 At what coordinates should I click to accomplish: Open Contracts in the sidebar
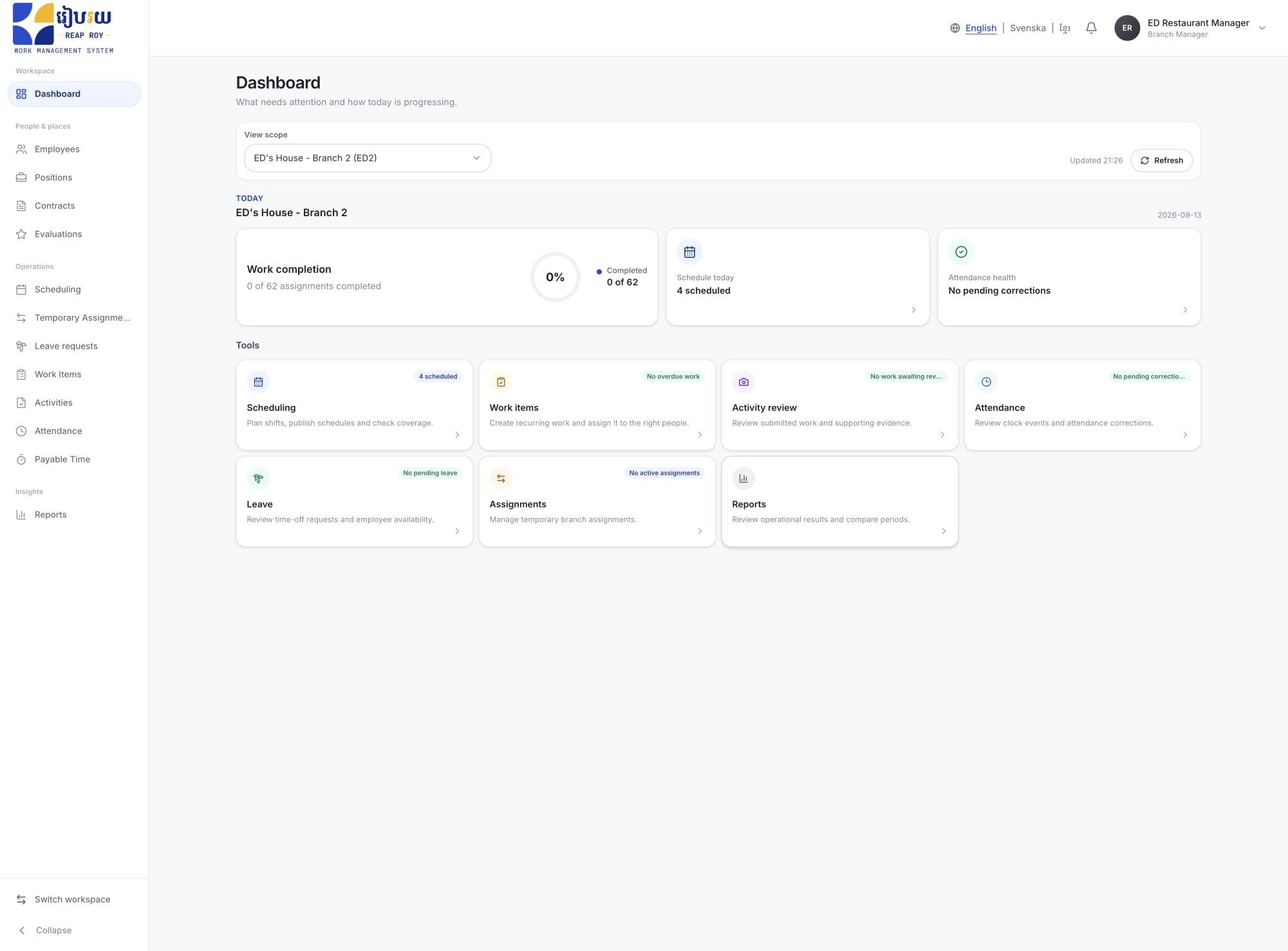(74, 206)
